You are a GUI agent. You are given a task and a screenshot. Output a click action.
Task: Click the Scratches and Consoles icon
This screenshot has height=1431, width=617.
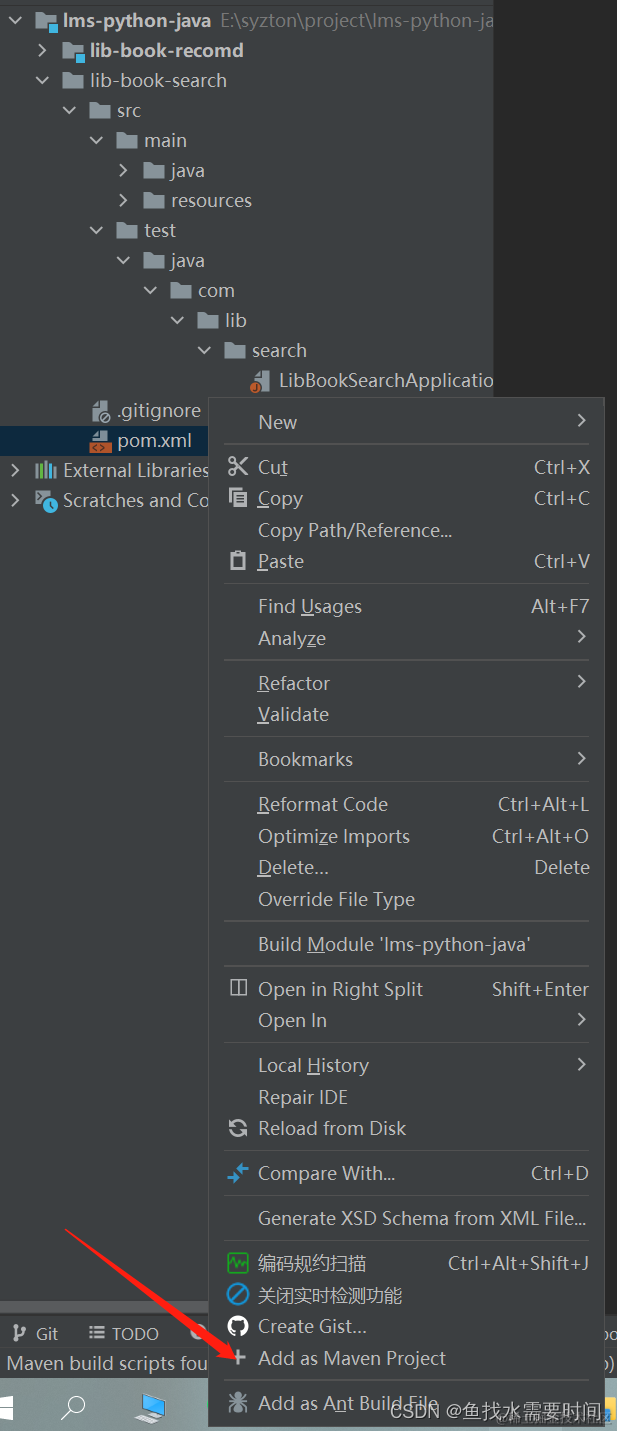[x=46, y=500]
